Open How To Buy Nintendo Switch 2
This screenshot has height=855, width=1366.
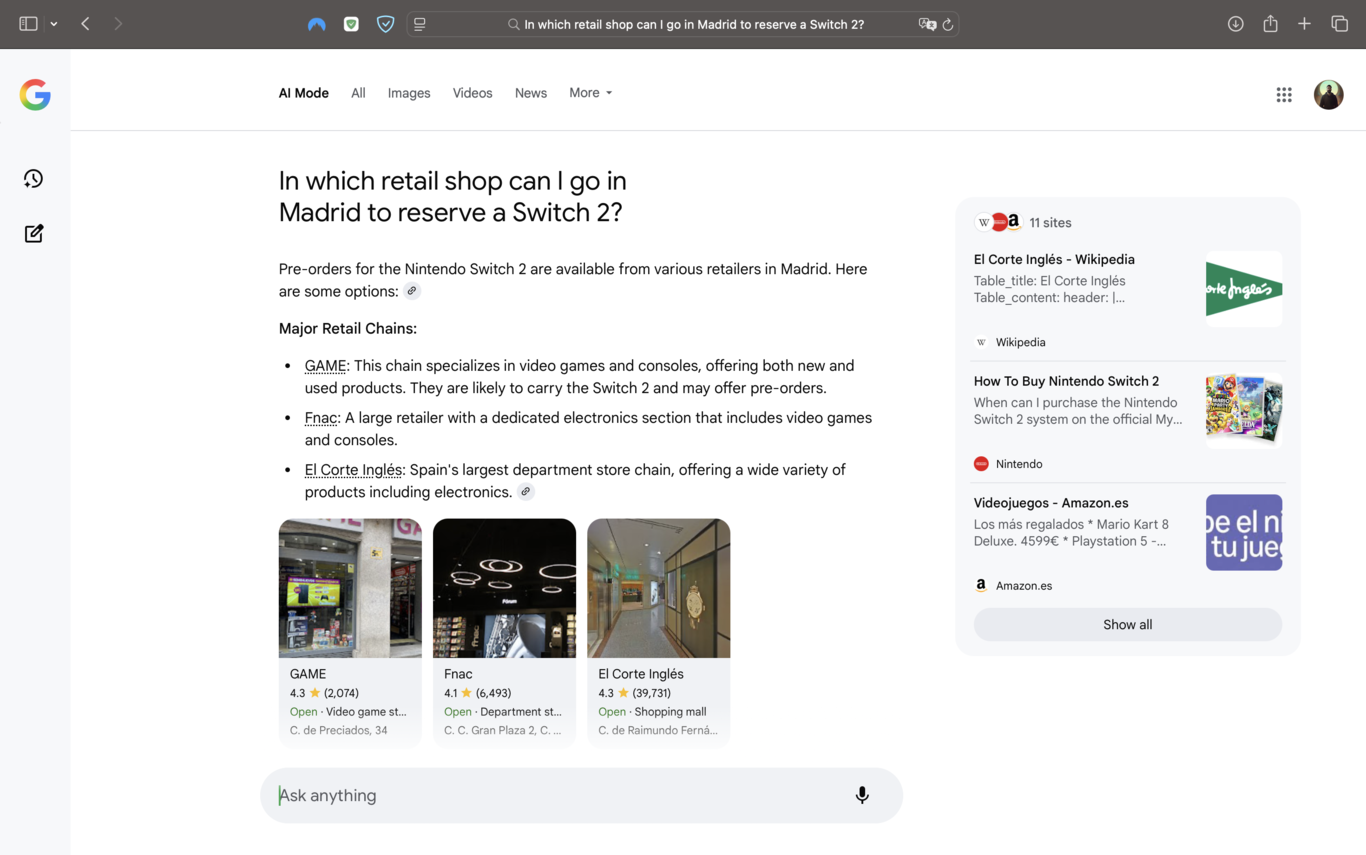[1066, 381]
